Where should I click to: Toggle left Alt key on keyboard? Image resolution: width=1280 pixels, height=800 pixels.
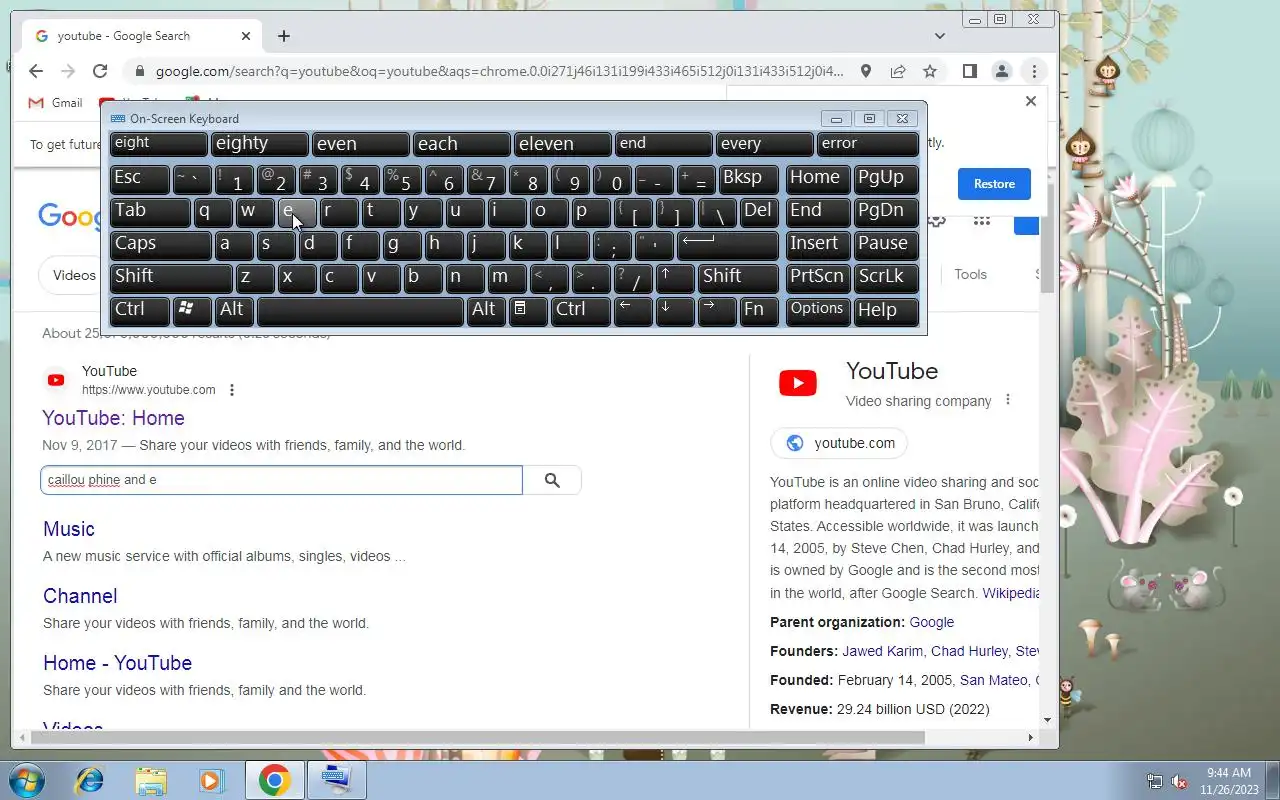tap(235, 310)
